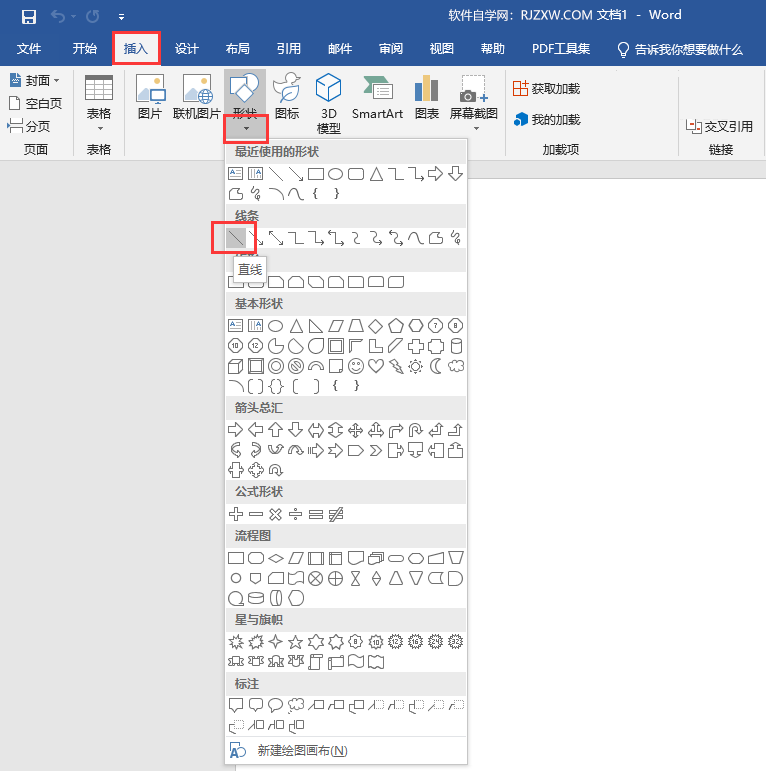766x771 pixels.
Task: Insert a 分页 page break
Action: click(29, 126)
